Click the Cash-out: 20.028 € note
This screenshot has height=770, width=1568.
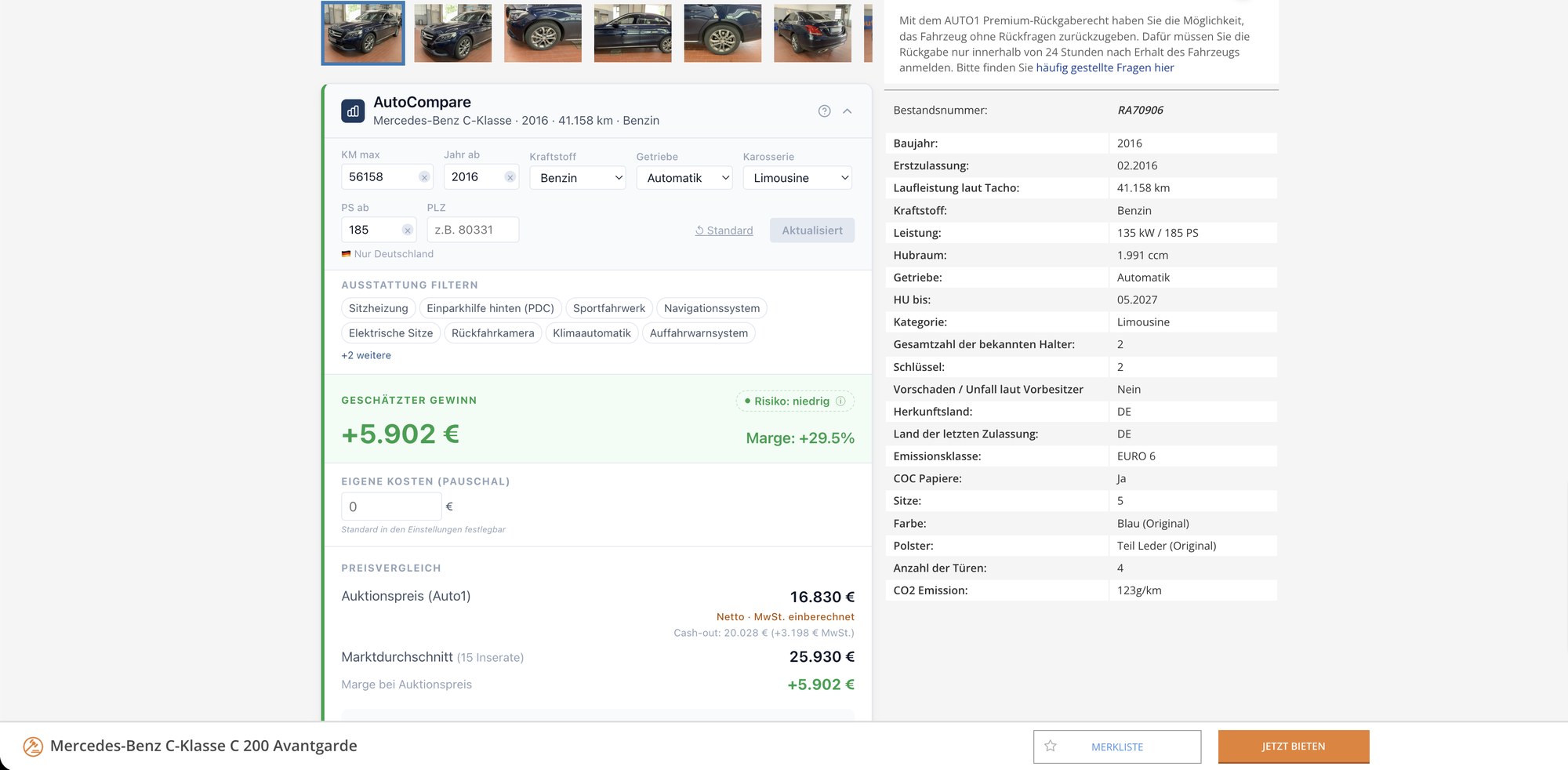(764, 633)
